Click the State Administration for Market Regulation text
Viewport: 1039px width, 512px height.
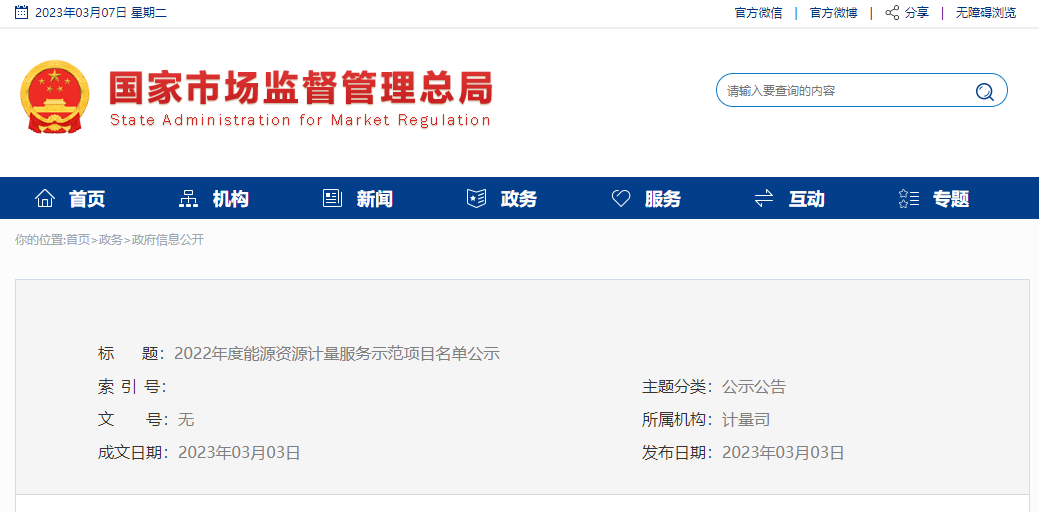point(300,121)
